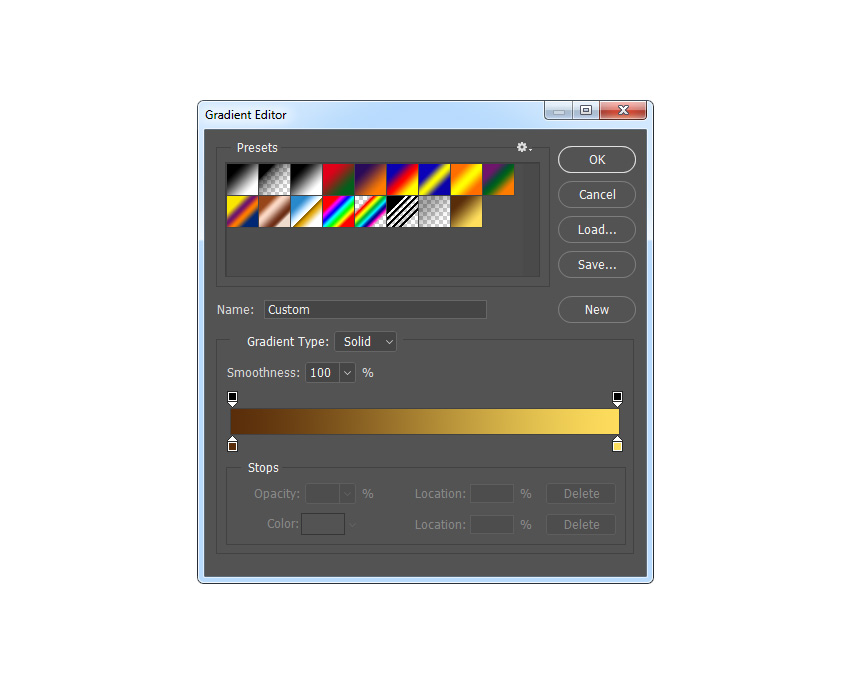
Task: Select the black to white gradient preset
Action: tap(242, 179)
